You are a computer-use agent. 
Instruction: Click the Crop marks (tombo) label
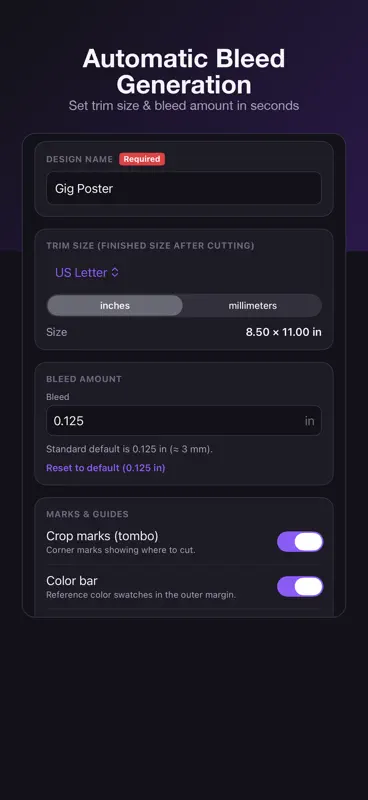102,536
